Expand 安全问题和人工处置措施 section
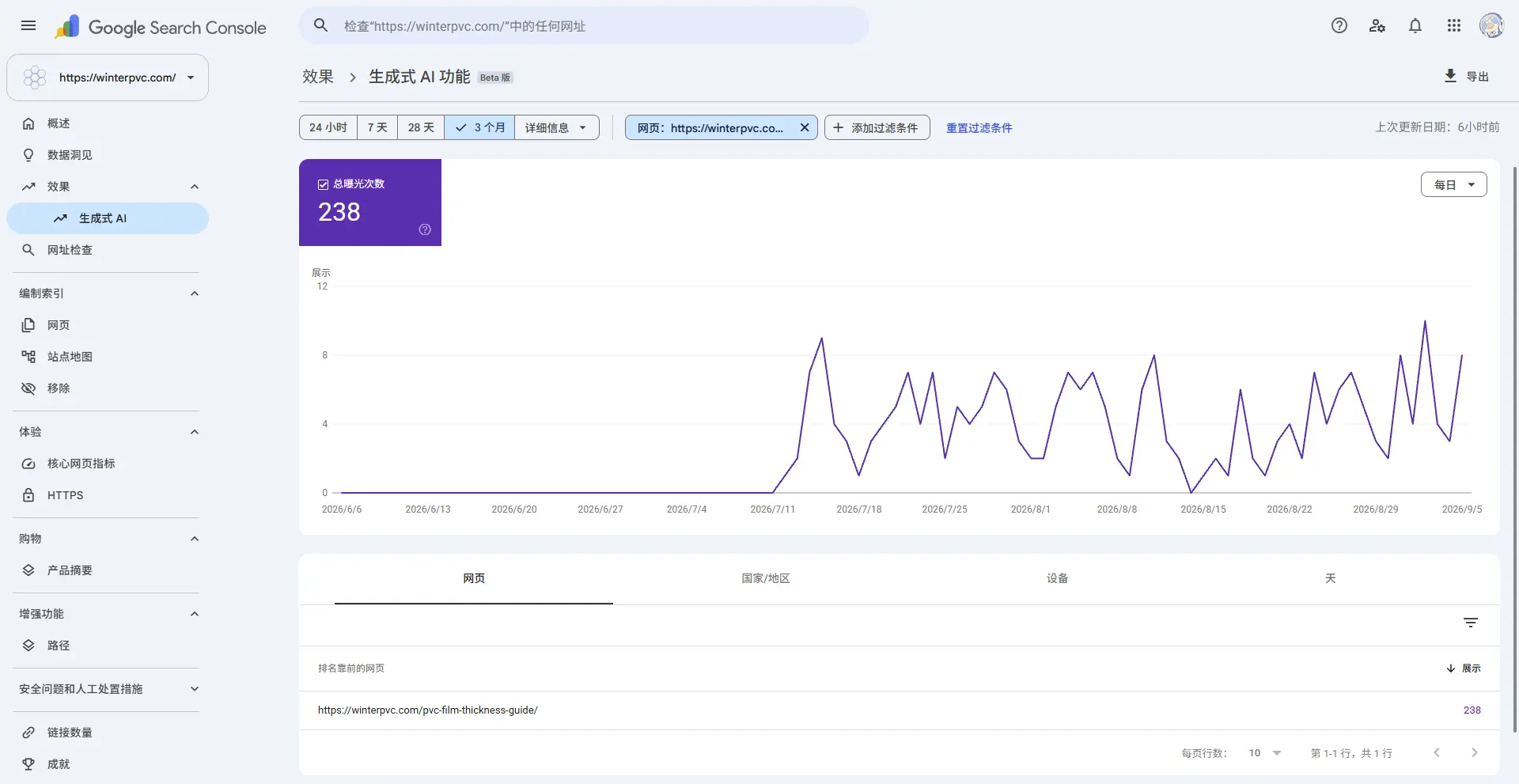This screenshot has width=1519, height=784. coord(195,689)
